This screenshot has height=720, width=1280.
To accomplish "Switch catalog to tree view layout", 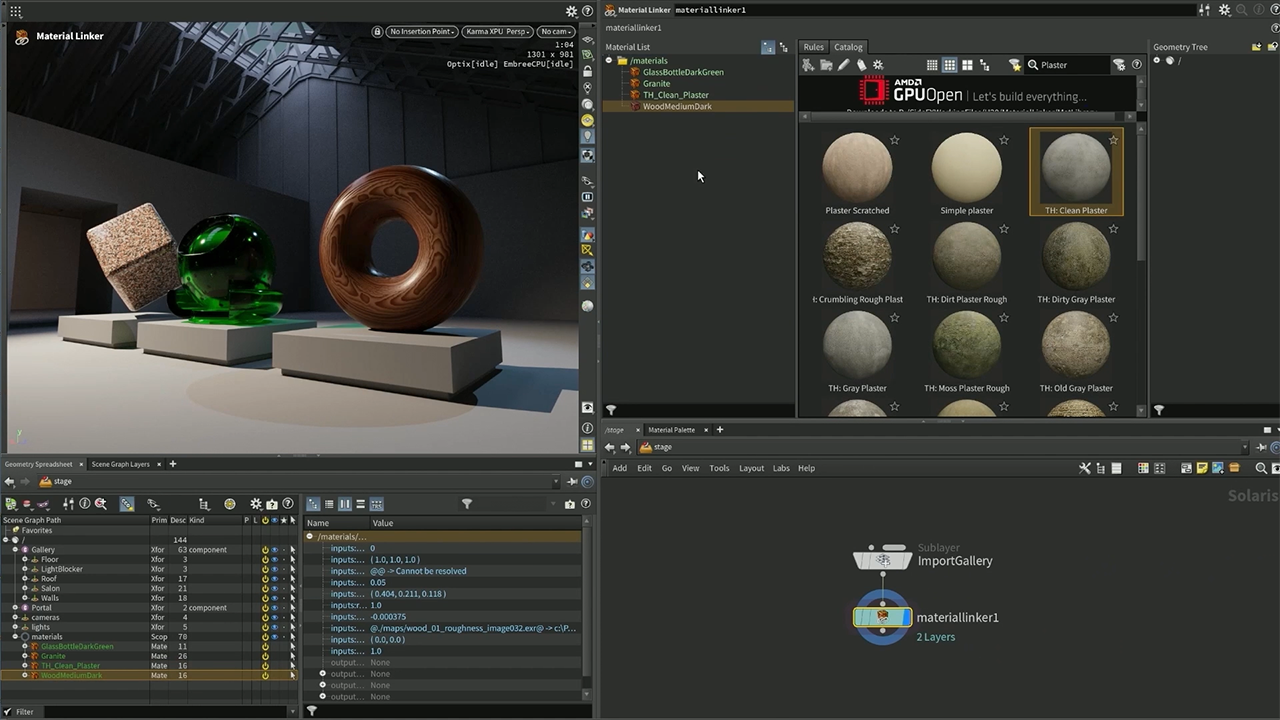I will (x=985, y=65).
